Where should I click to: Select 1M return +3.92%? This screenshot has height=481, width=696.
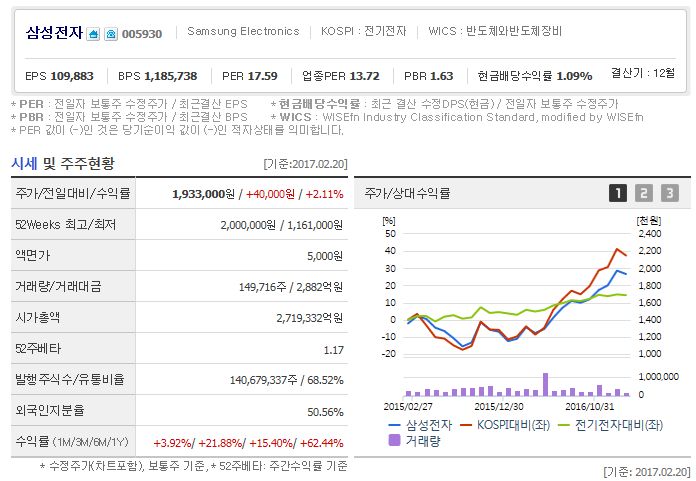[x=173, y=443]
